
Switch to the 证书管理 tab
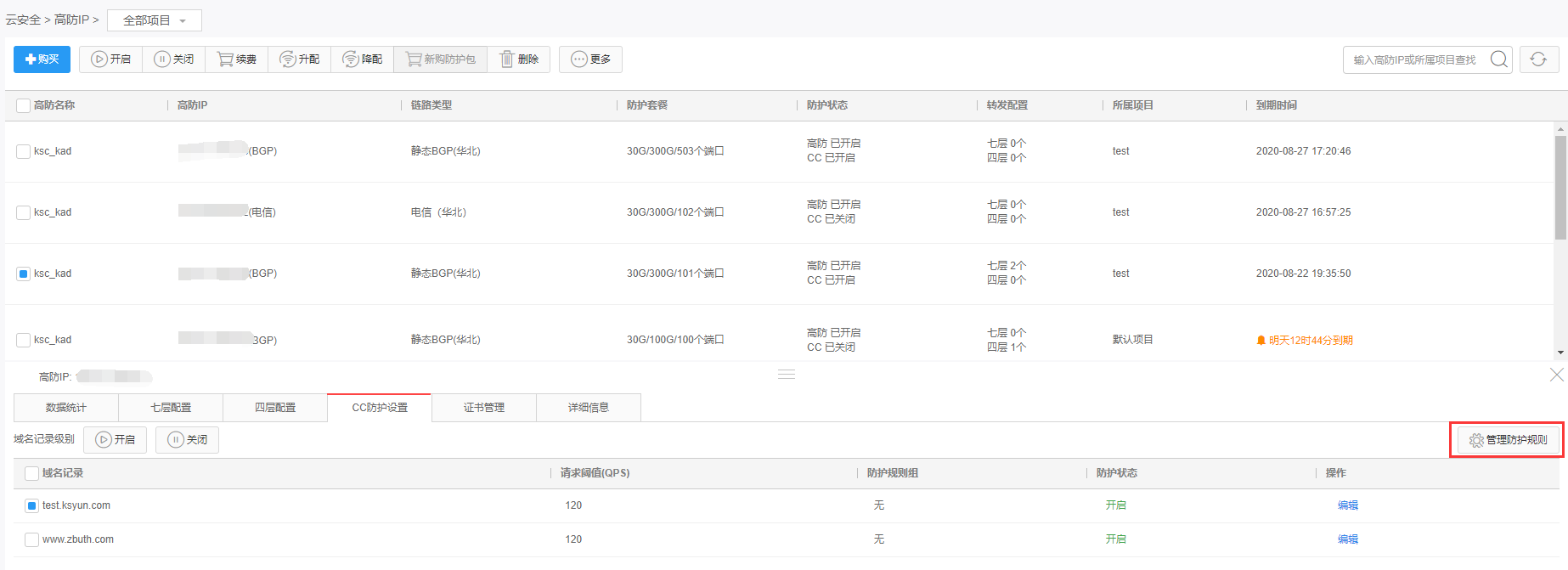(x=484, y=408)
